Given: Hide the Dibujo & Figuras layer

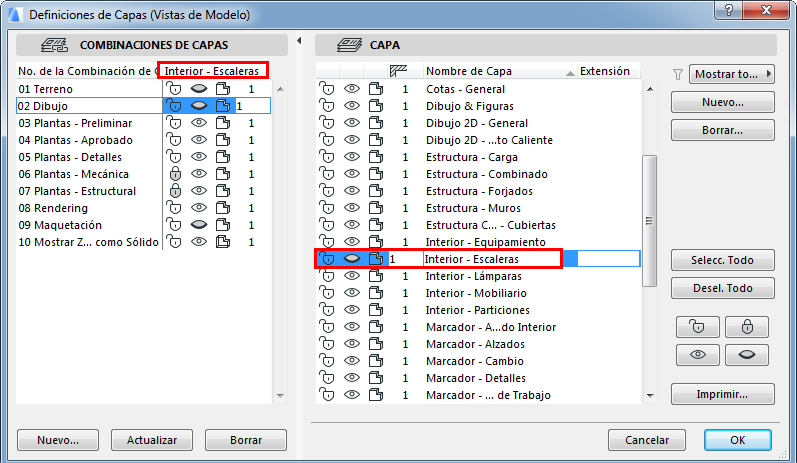Looking at the screenshot, I should (351, 106).
